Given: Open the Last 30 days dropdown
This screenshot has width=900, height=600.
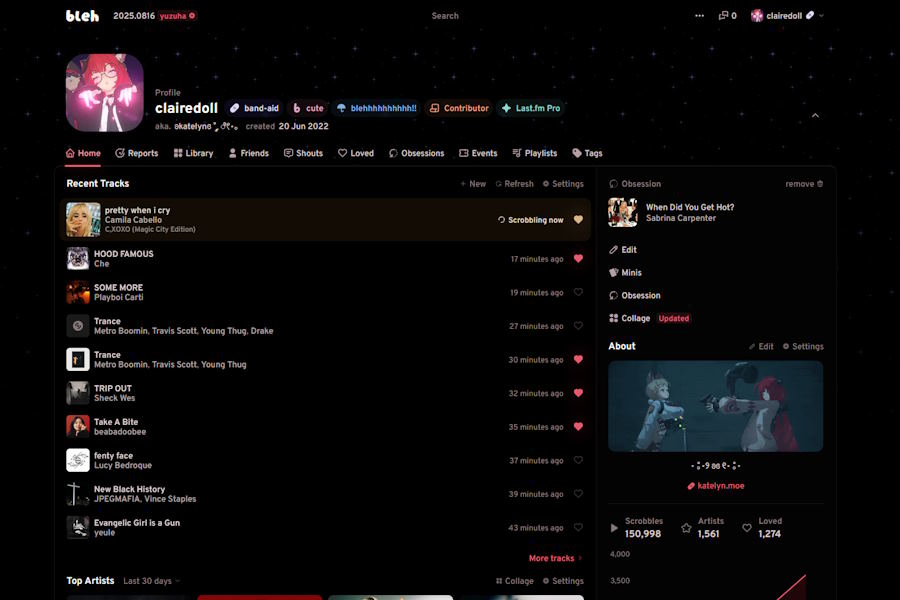Looking at the screenshot, I should (152, 581).
